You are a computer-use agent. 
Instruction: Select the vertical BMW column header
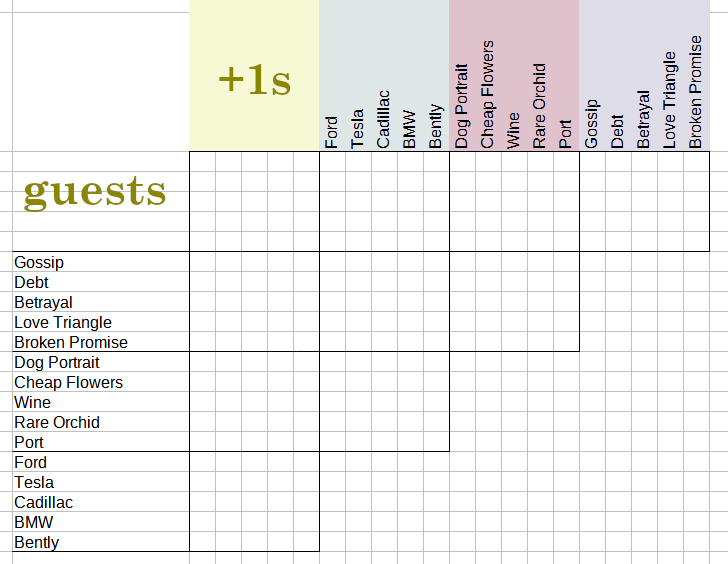point(410,130)
